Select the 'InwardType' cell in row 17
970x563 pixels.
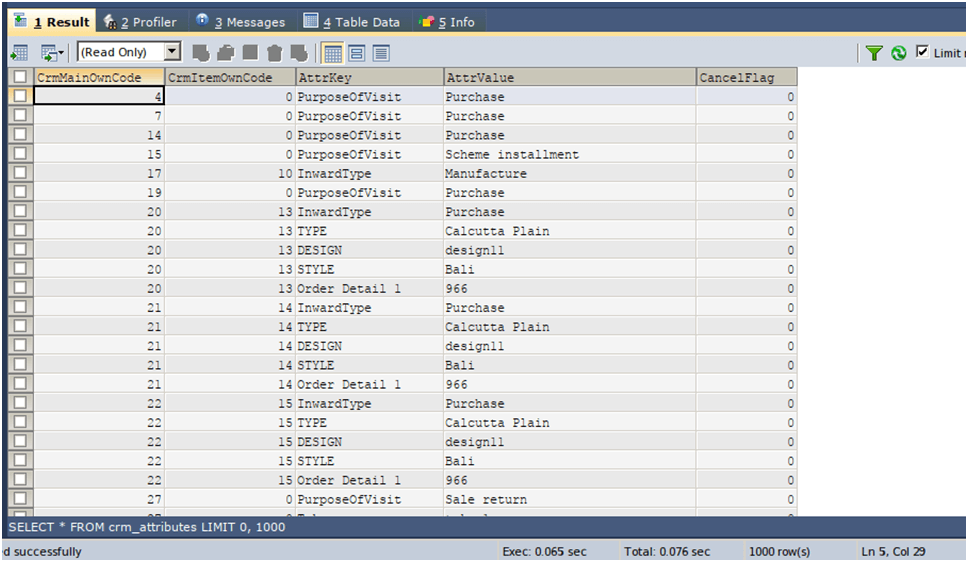click(369, 173)
